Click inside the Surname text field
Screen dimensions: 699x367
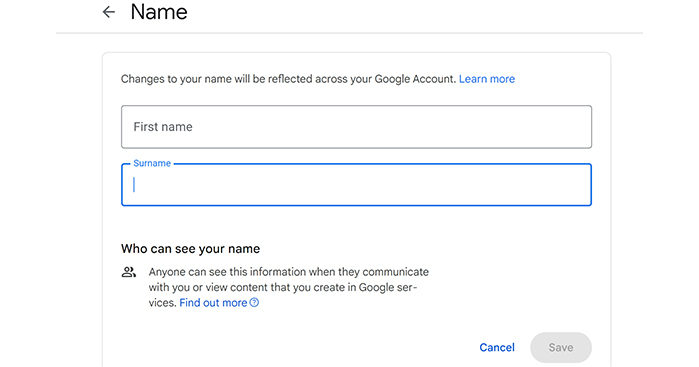[356, 185]
